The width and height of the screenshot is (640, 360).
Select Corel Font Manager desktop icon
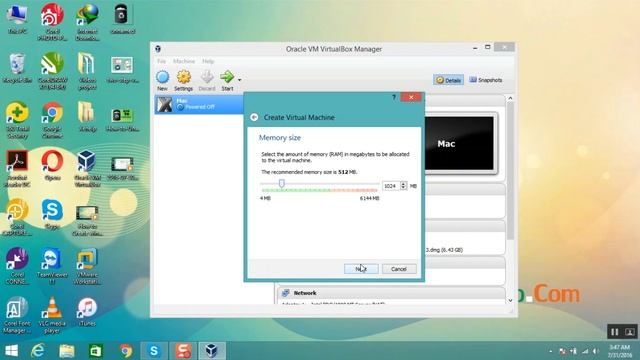coord(17,315)
